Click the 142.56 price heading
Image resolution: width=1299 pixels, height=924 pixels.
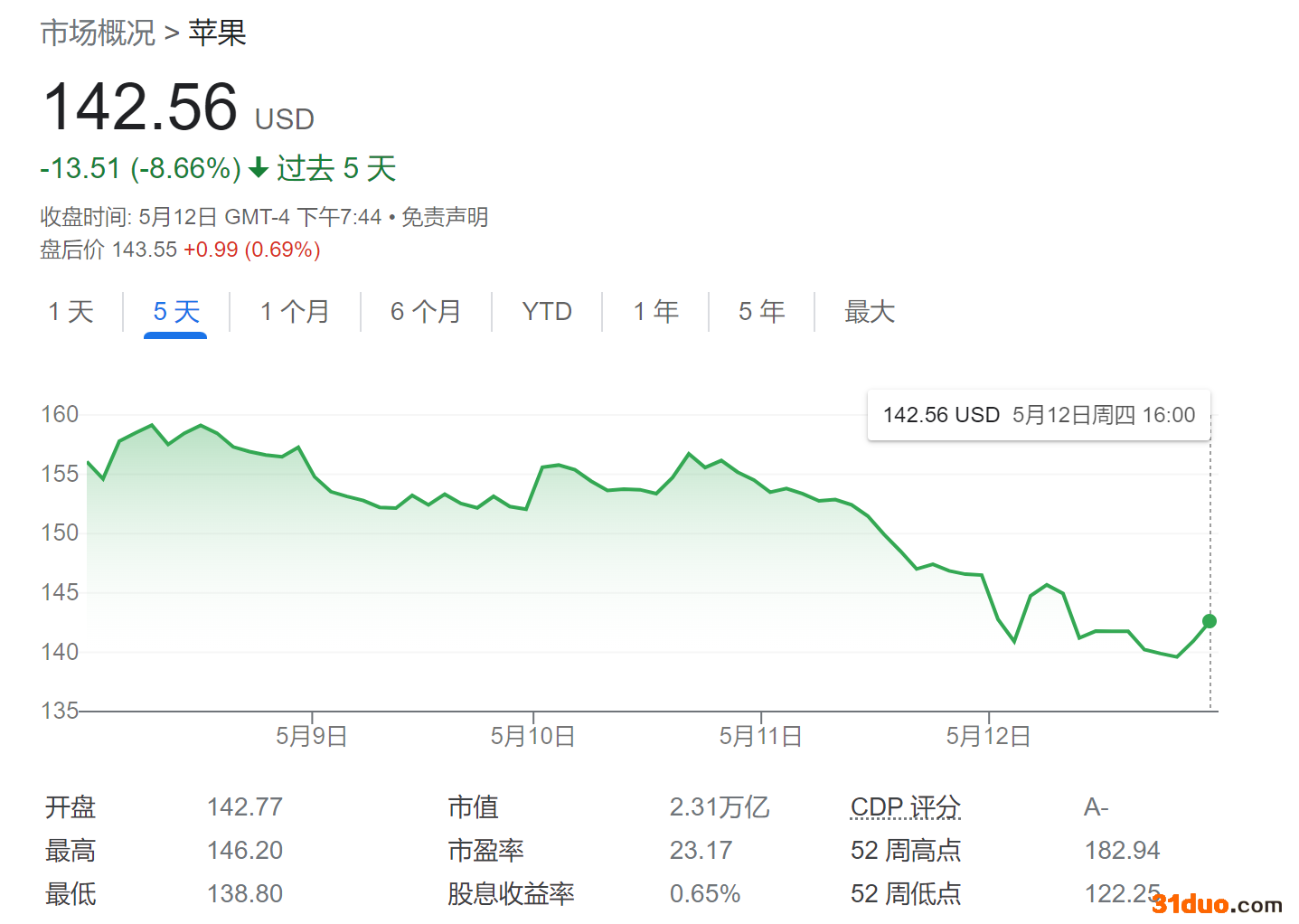(140, 107)
